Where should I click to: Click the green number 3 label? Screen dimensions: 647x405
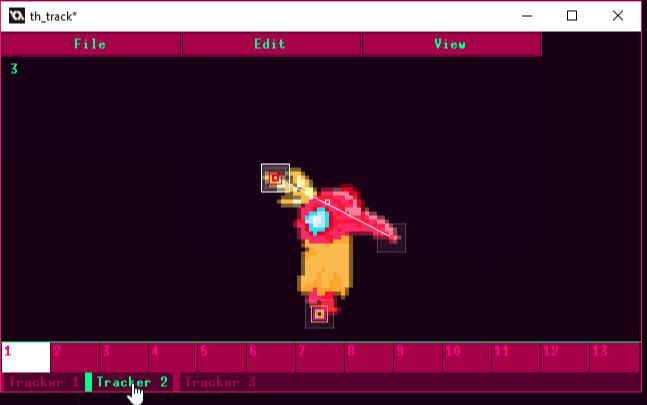pyautogui.click(x=14, y=69)
